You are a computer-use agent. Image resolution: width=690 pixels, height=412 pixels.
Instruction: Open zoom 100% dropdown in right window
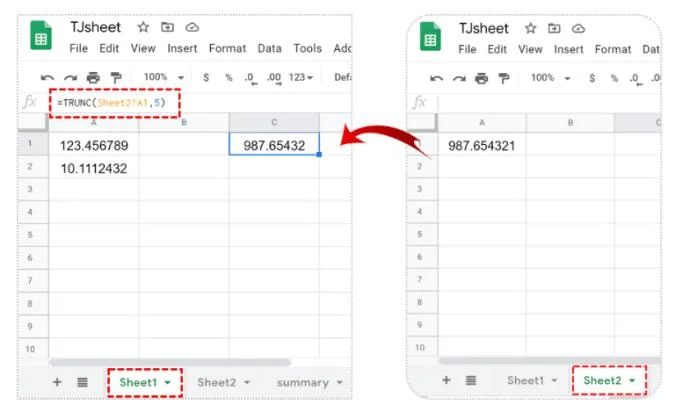551,78
